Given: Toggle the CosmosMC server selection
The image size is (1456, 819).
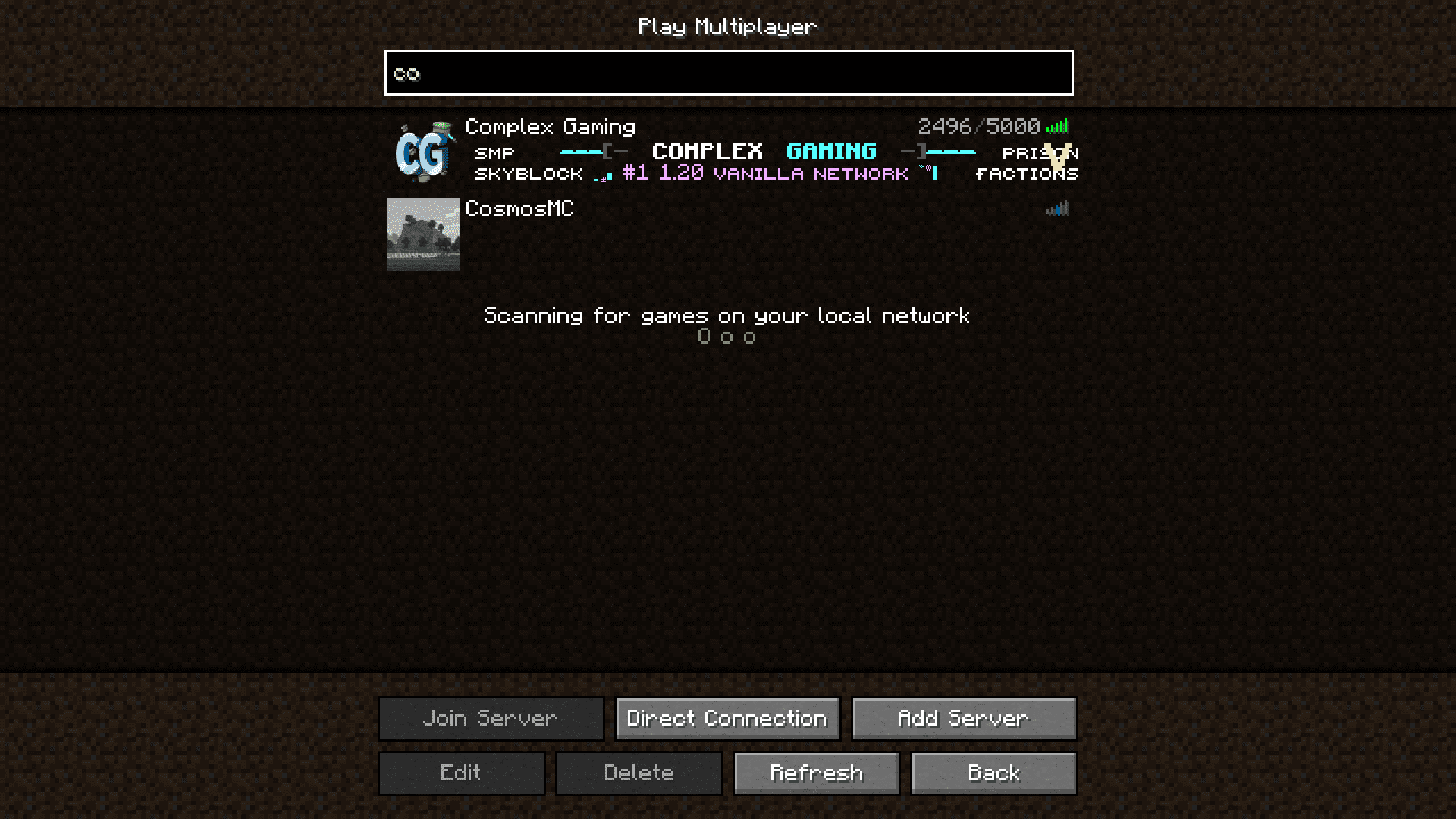Looking at the screenshot, I should [x=727, y=233].
